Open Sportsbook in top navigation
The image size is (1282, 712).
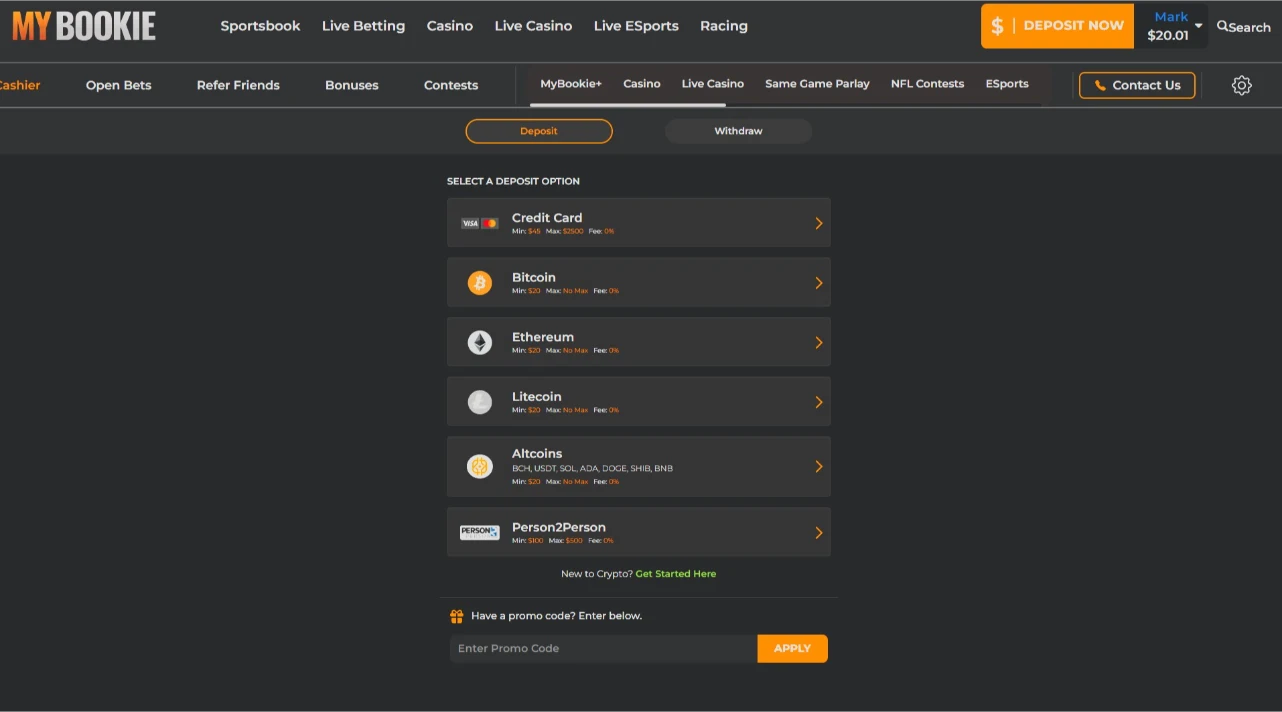click(x=260, y=26)
